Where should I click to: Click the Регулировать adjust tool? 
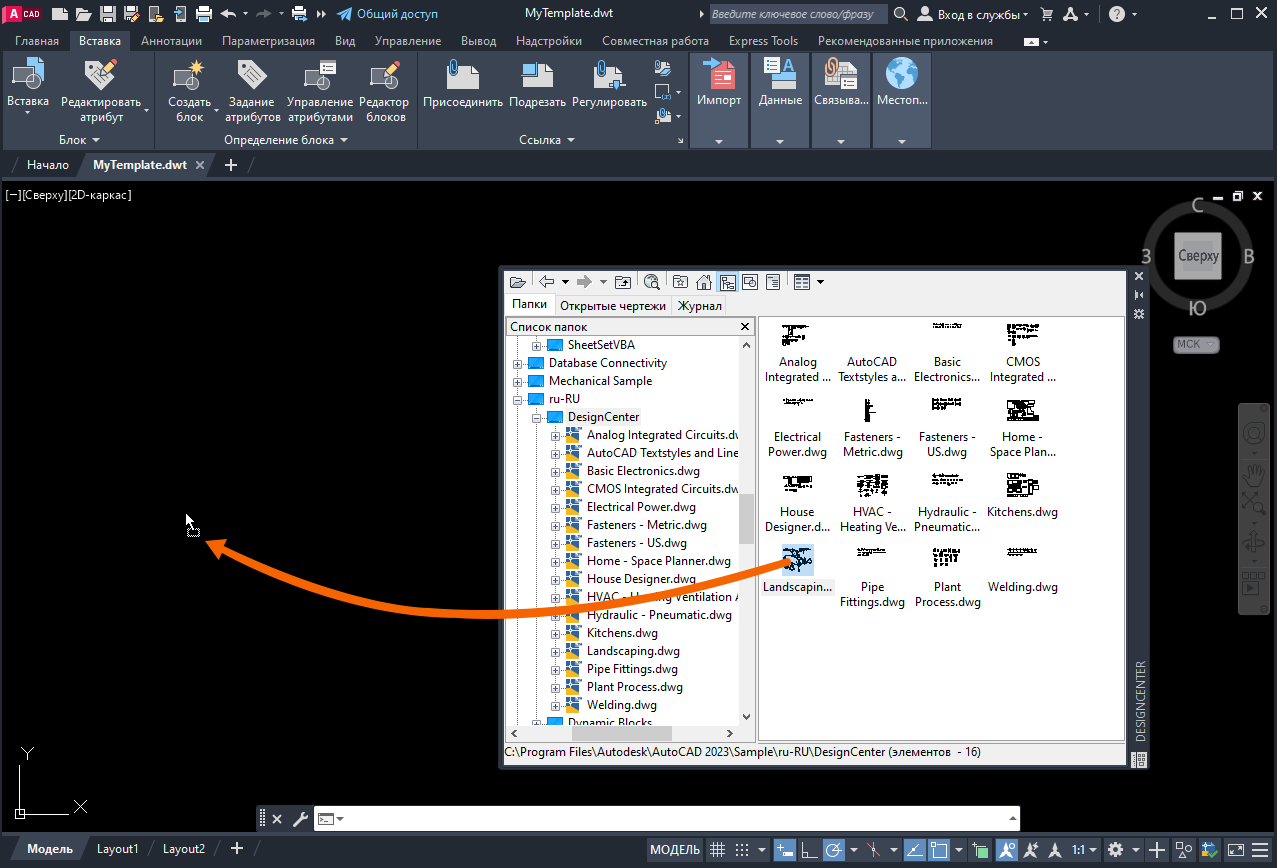coord(609,84)
